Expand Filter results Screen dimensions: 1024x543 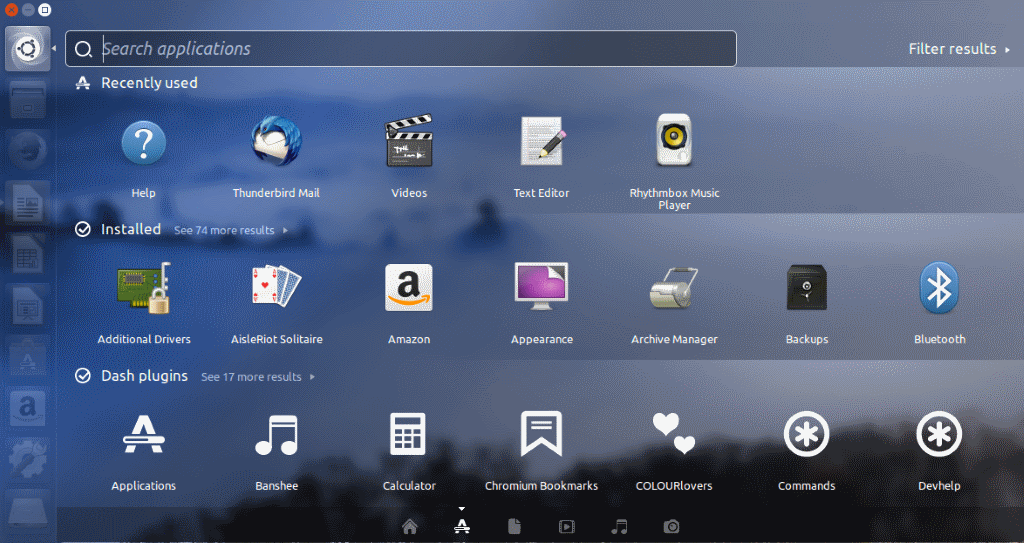point(959,49)
